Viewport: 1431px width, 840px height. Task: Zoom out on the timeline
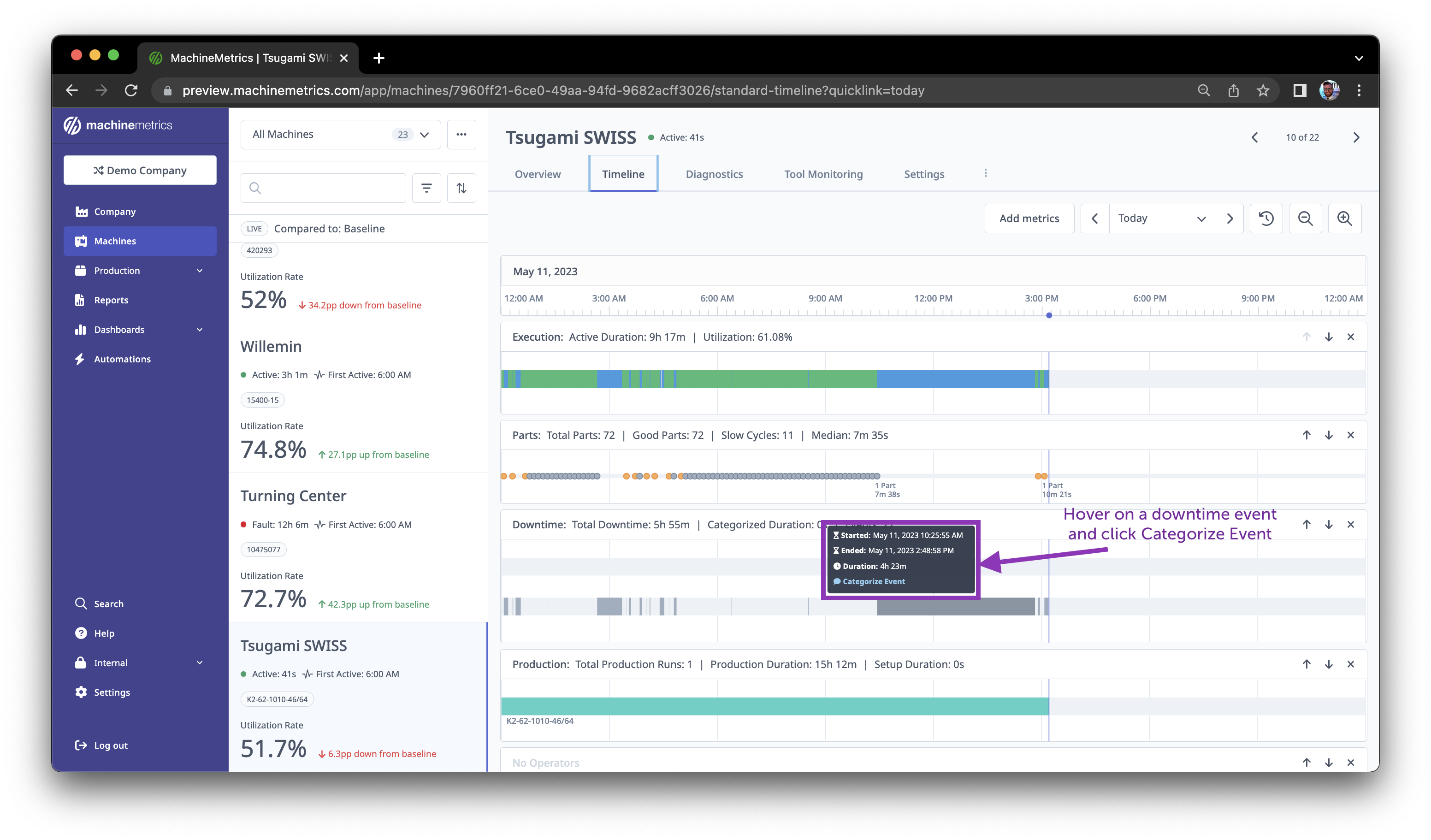pos(1305,218)
